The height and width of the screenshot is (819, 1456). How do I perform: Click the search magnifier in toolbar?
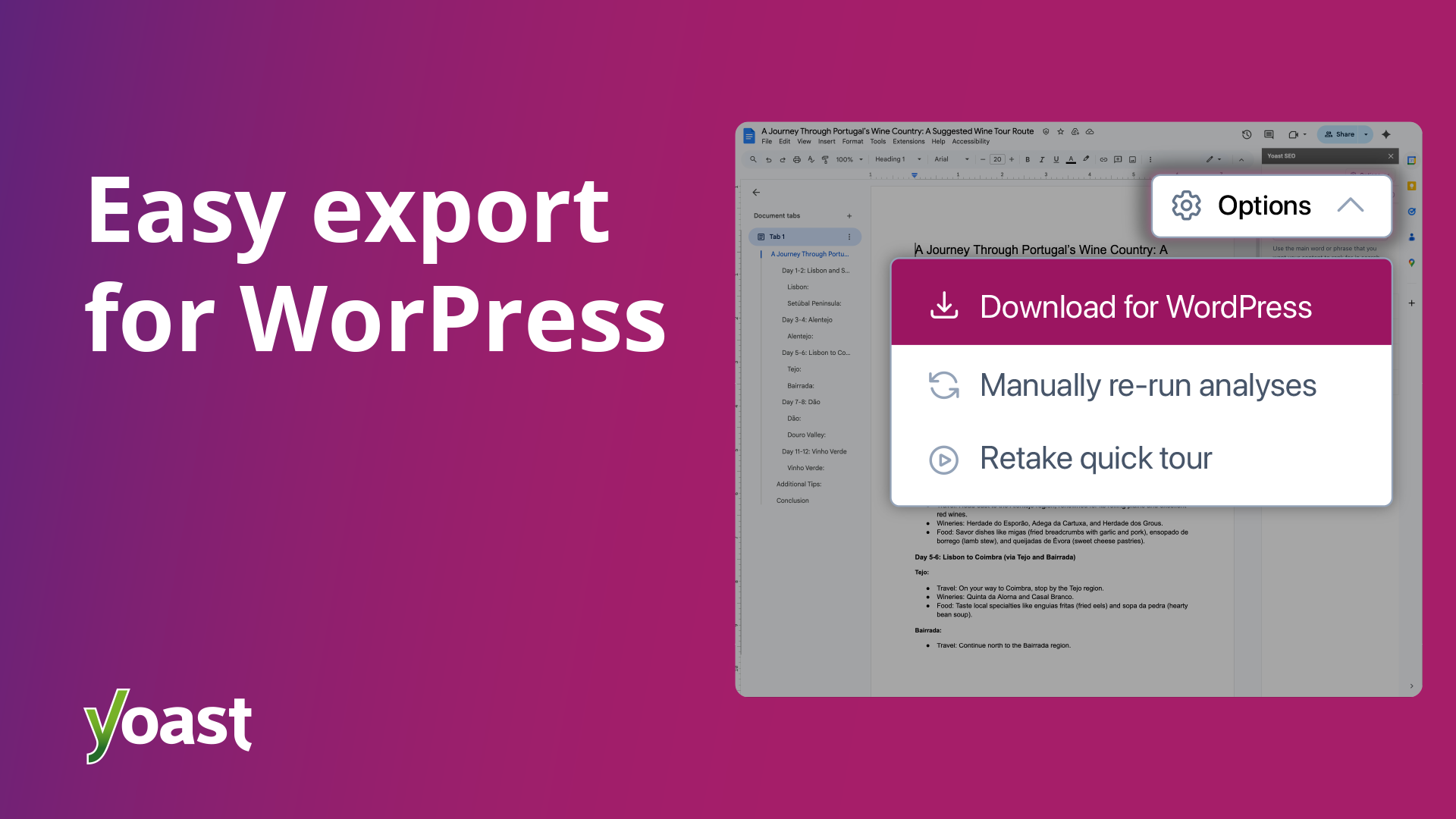753,159
